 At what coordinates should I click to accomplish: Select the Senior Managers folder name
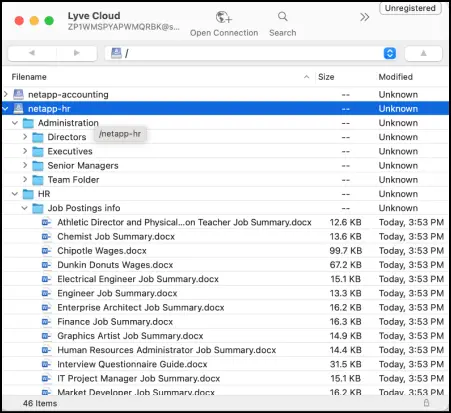pos(83,166)
